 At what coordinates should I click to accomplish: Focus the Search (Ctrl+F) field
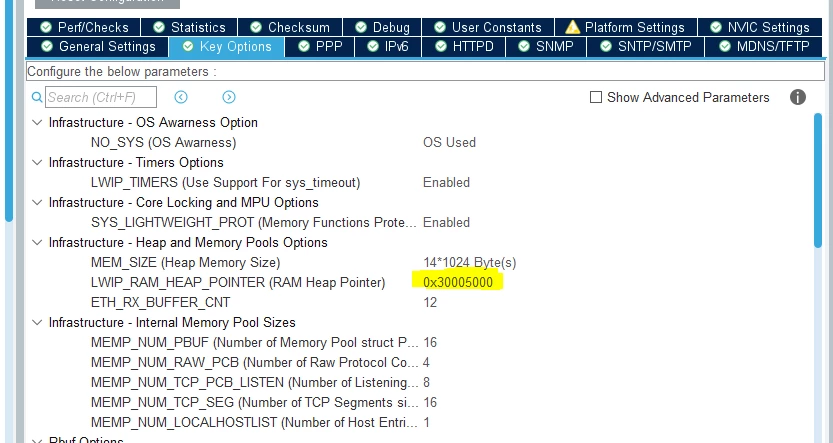101,97
